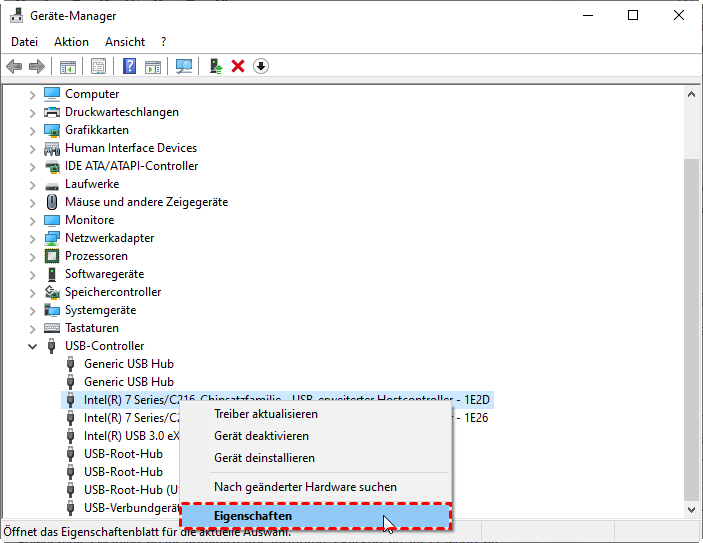Click the Grafikkarten display adapter icon
Image resolution: width=703 pixels, height=543 pixels.
click(x=52, y=130)
